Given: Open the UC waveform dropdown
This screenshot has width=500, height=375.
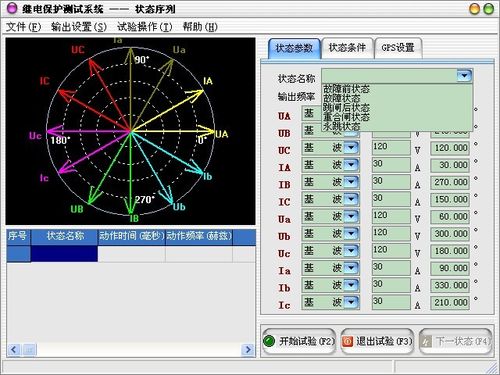Looking at the screenshot, I should (351, 148).
